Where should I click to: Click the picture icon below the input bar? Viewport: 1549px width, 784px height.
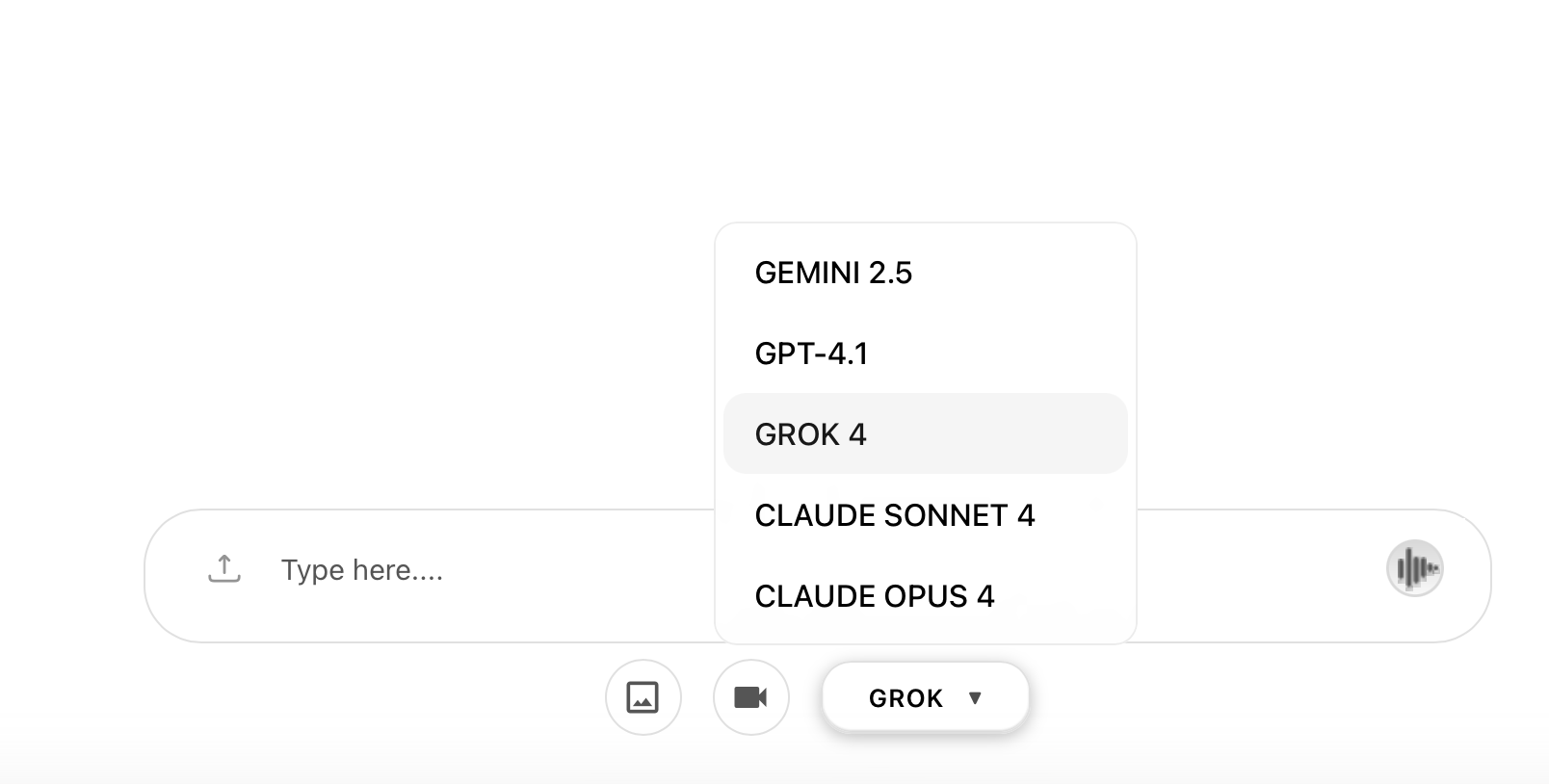[643, 697]
